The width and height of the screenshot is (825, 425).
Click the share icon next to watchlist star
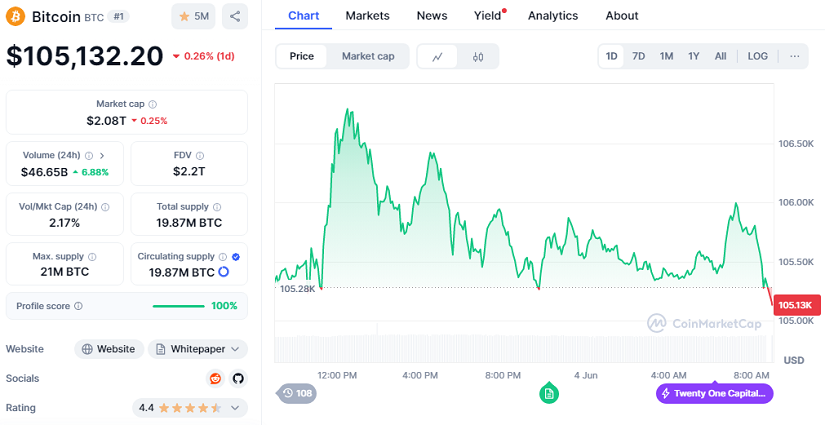(x=234, y=16)
